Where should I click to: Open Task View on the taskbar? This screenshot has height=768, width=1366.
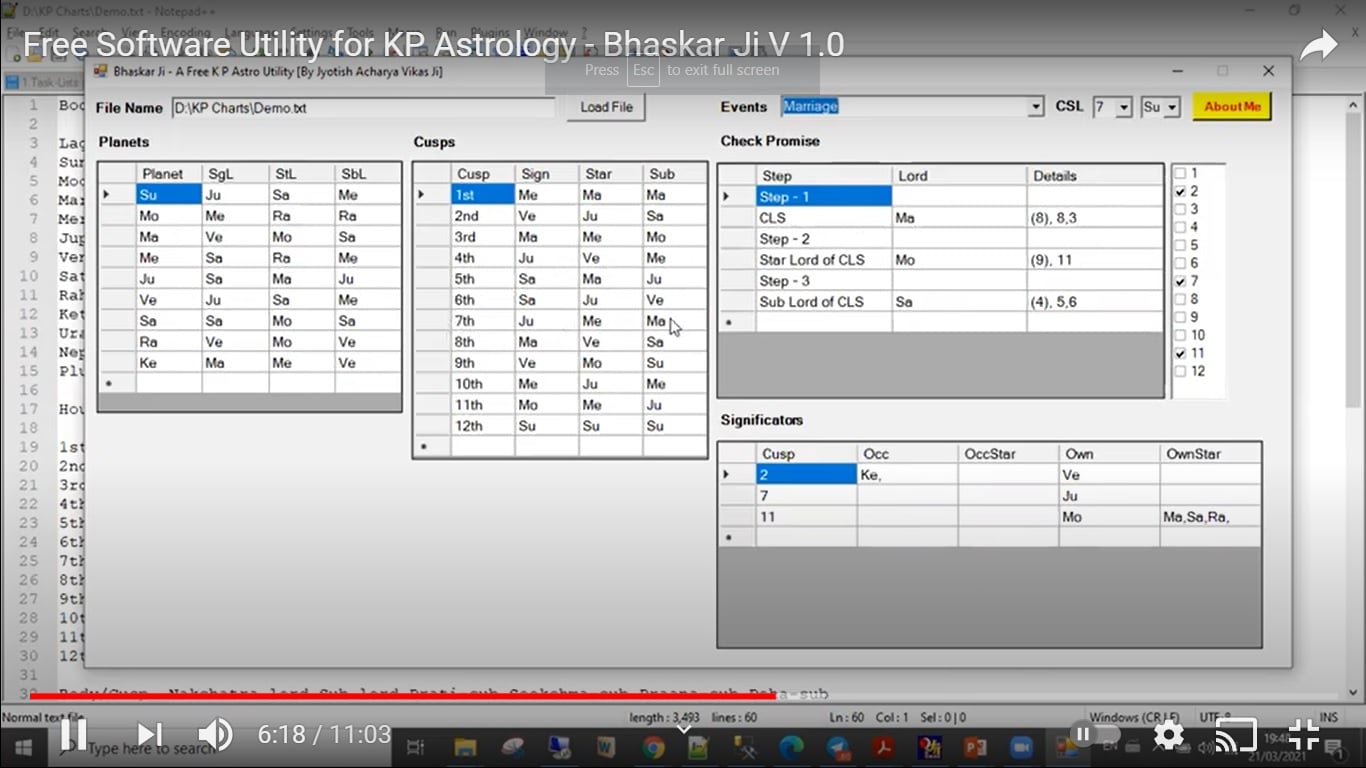pyautogui.click(x=416, y=748)
